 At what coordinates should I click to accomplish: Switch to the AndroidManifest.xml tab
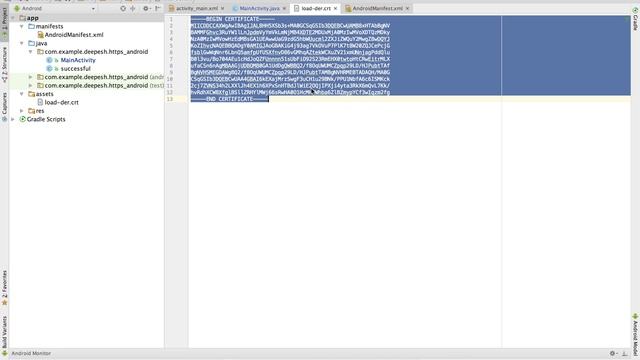[378, 8]
